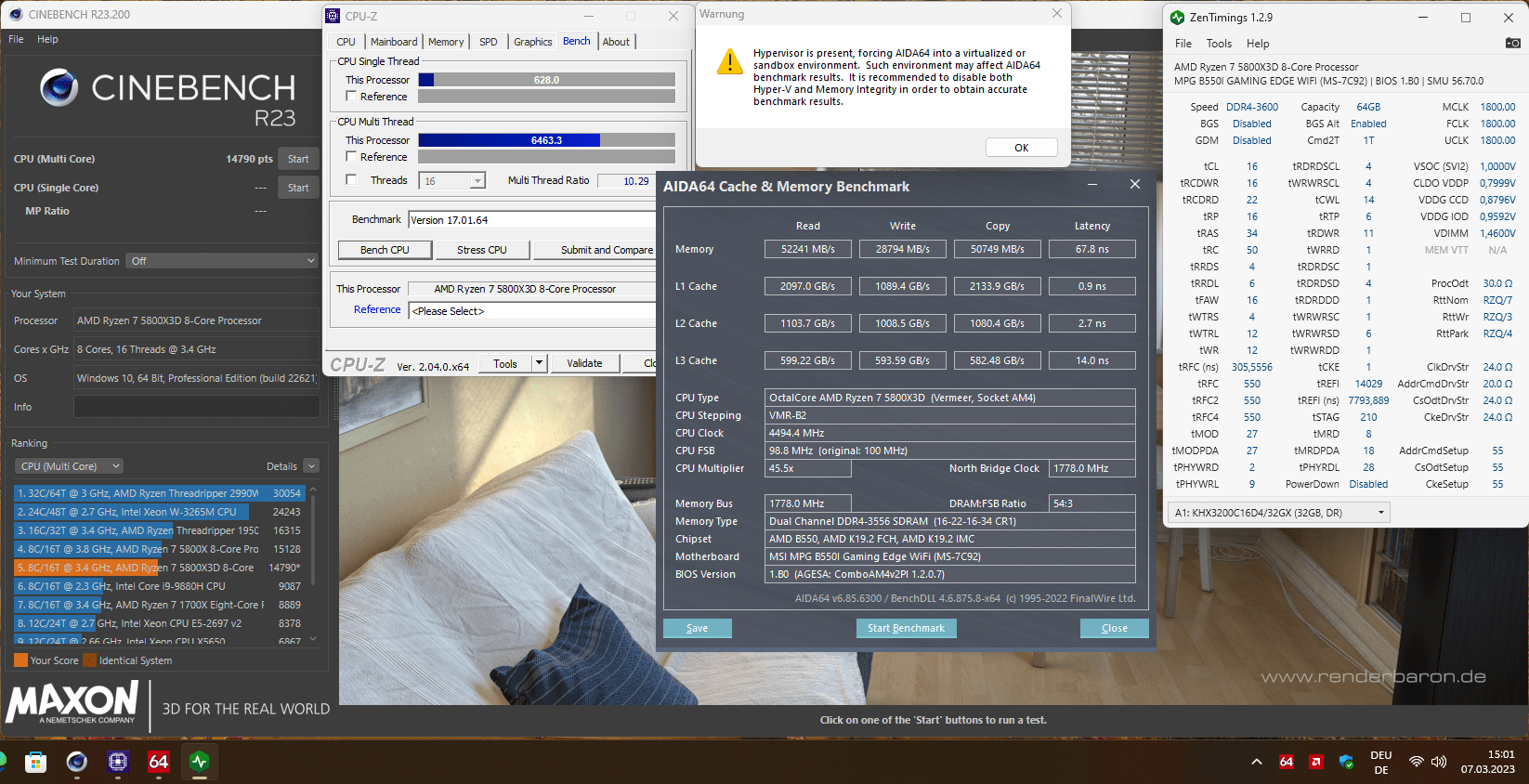Click CPU-Z Multi Thread score bar 6463.3
Viewport: 1529px width, 784px height.
(546, 140)
